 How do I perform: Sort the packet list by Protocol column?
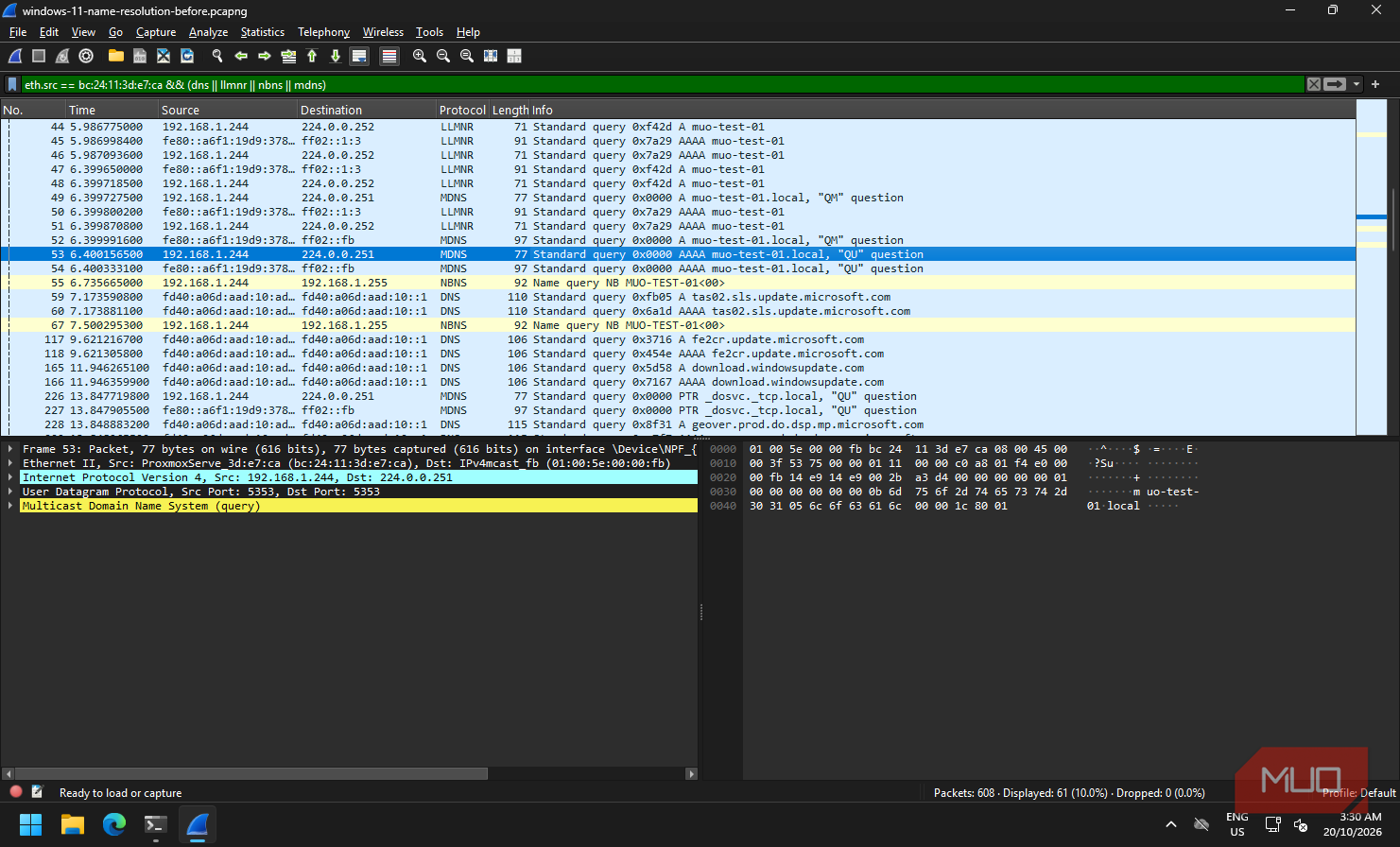[x=462, y=111]
